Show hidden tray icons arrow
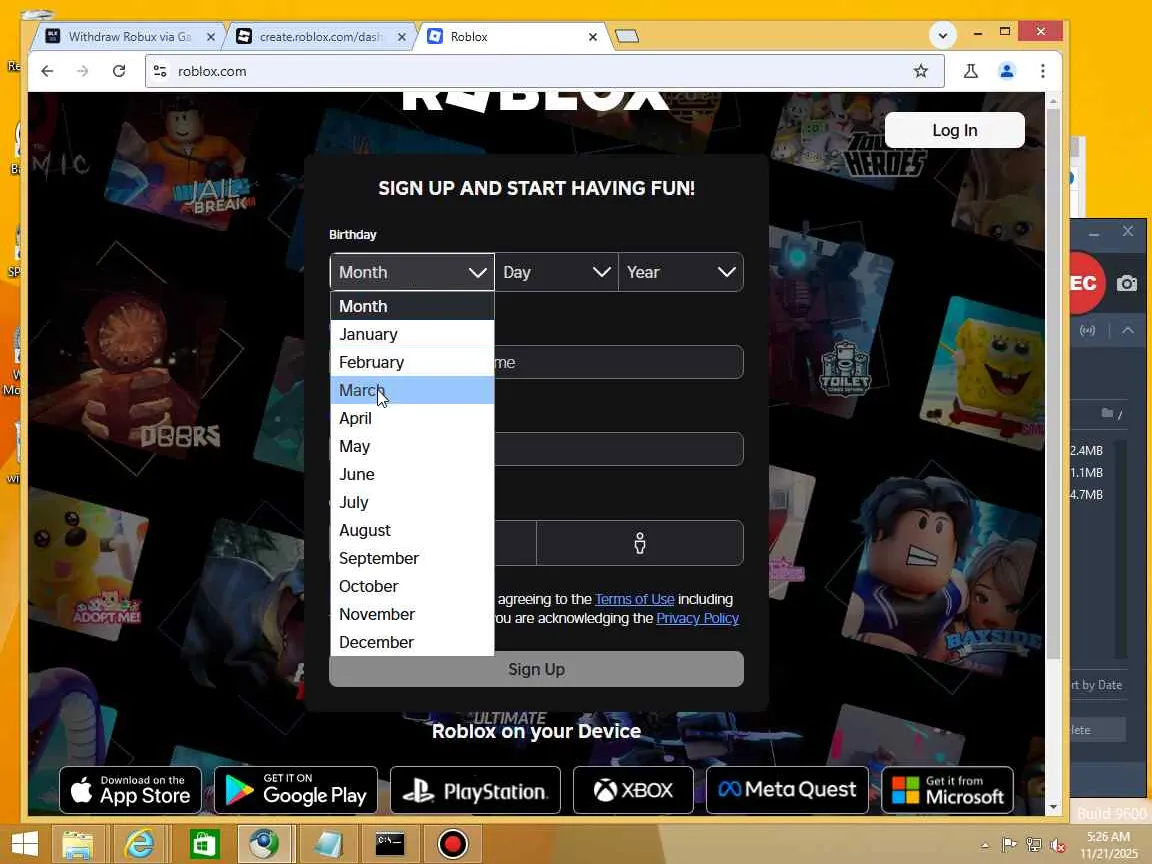1152x864 pixels. coord(985,845)
